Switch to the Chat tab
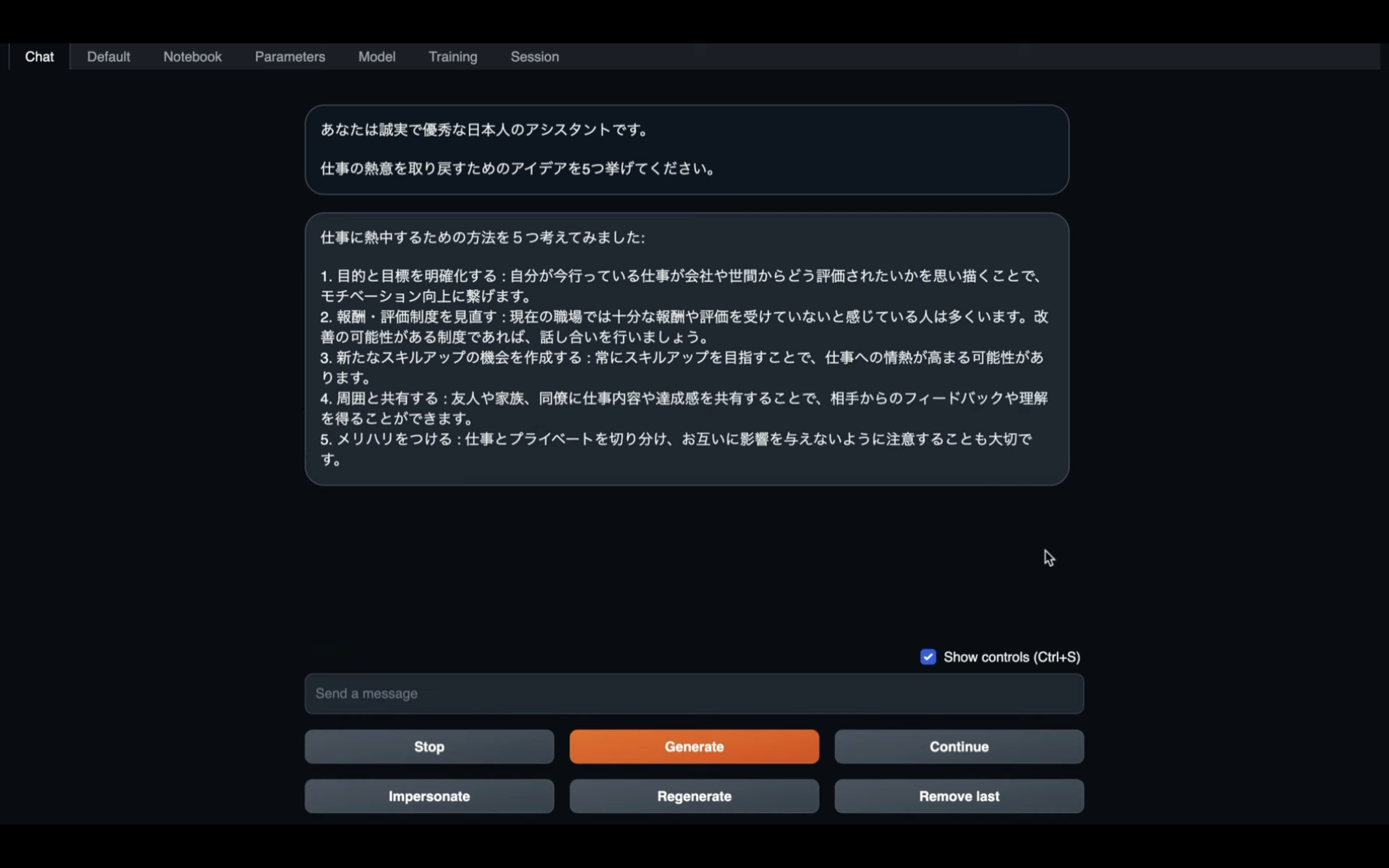 pyautogui.click(x=39, y=57)
